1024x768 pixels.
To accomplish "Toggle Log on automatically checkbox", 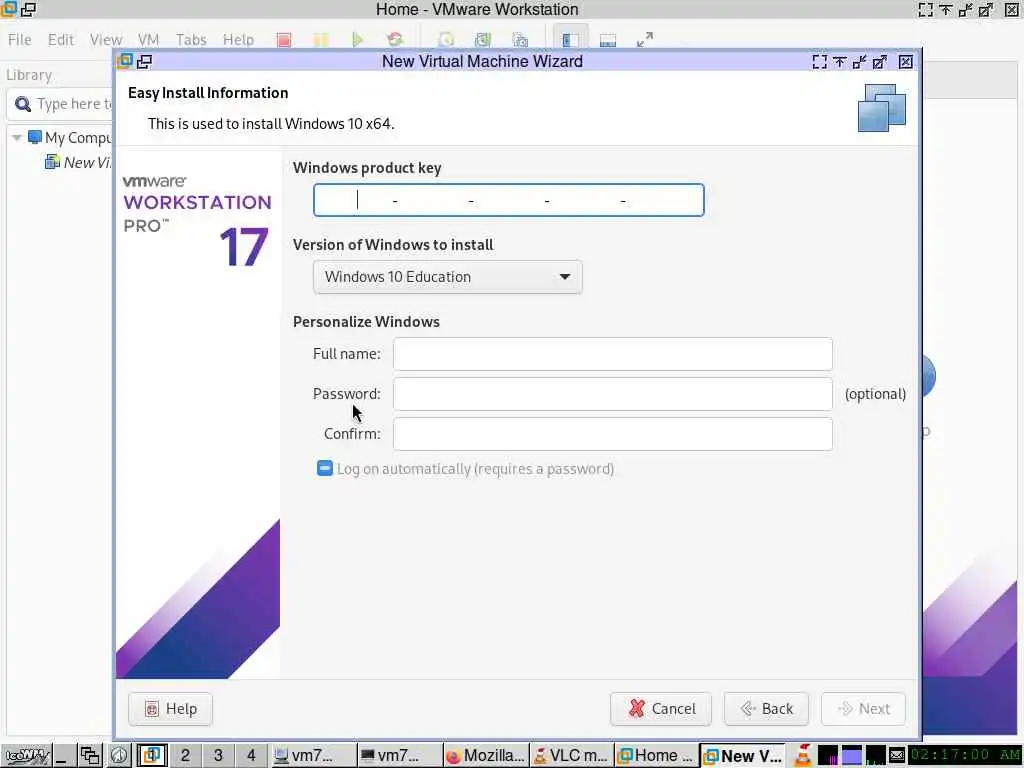I will (325, 468).
